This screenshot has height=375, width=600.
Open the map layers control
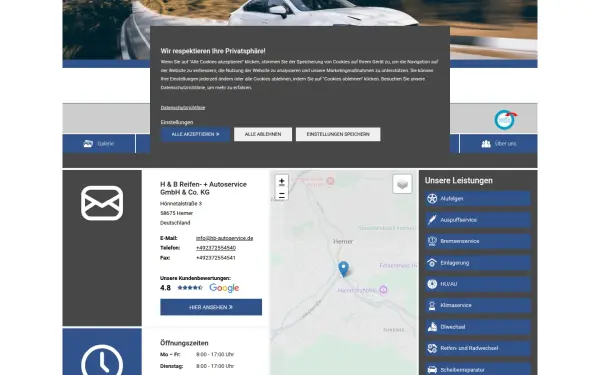(402, 184)
